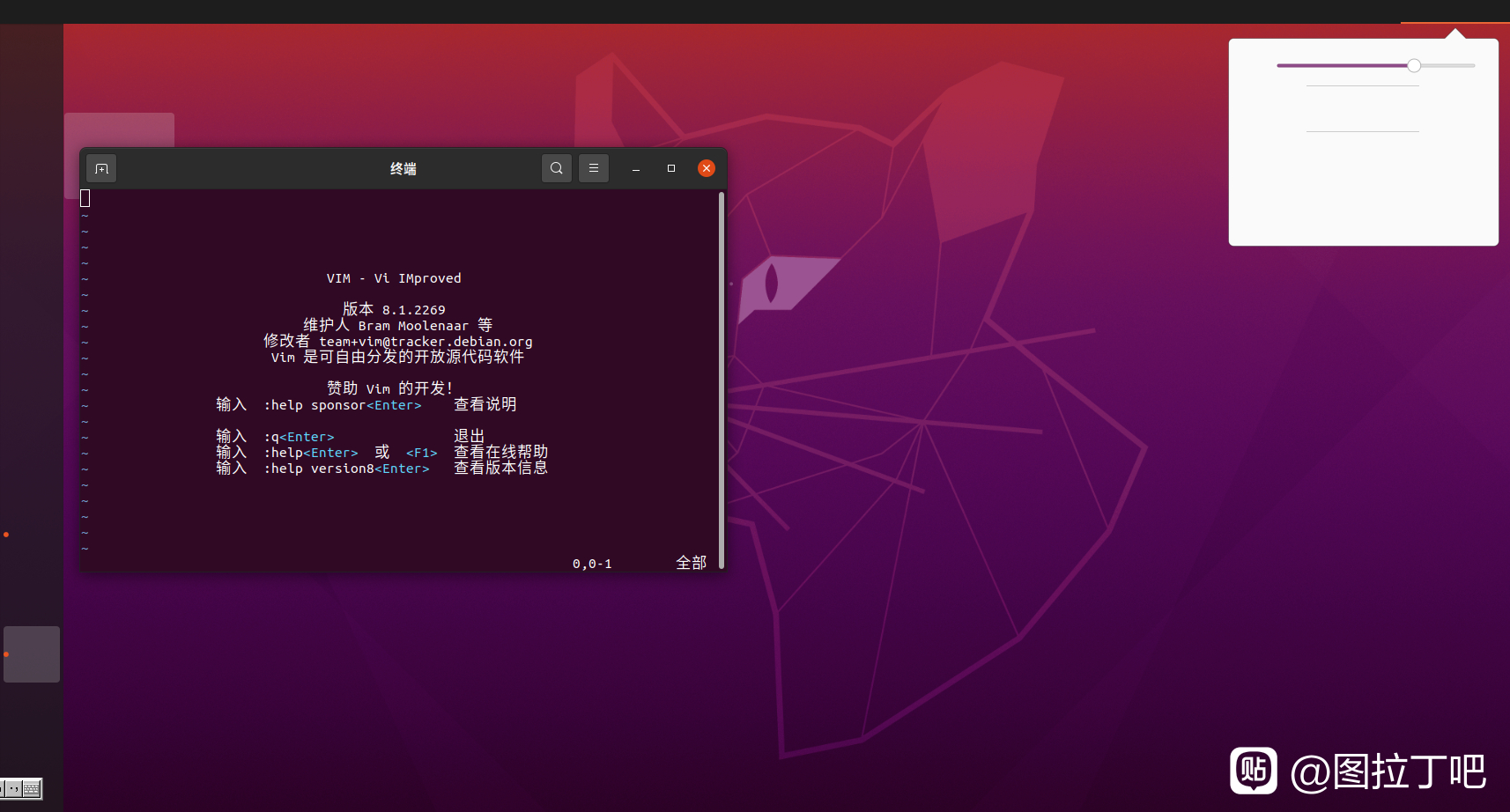Open the terminal hamburger menu
Screen dimensions: 1510x812
pyautogui.click(x=594, y=168)
